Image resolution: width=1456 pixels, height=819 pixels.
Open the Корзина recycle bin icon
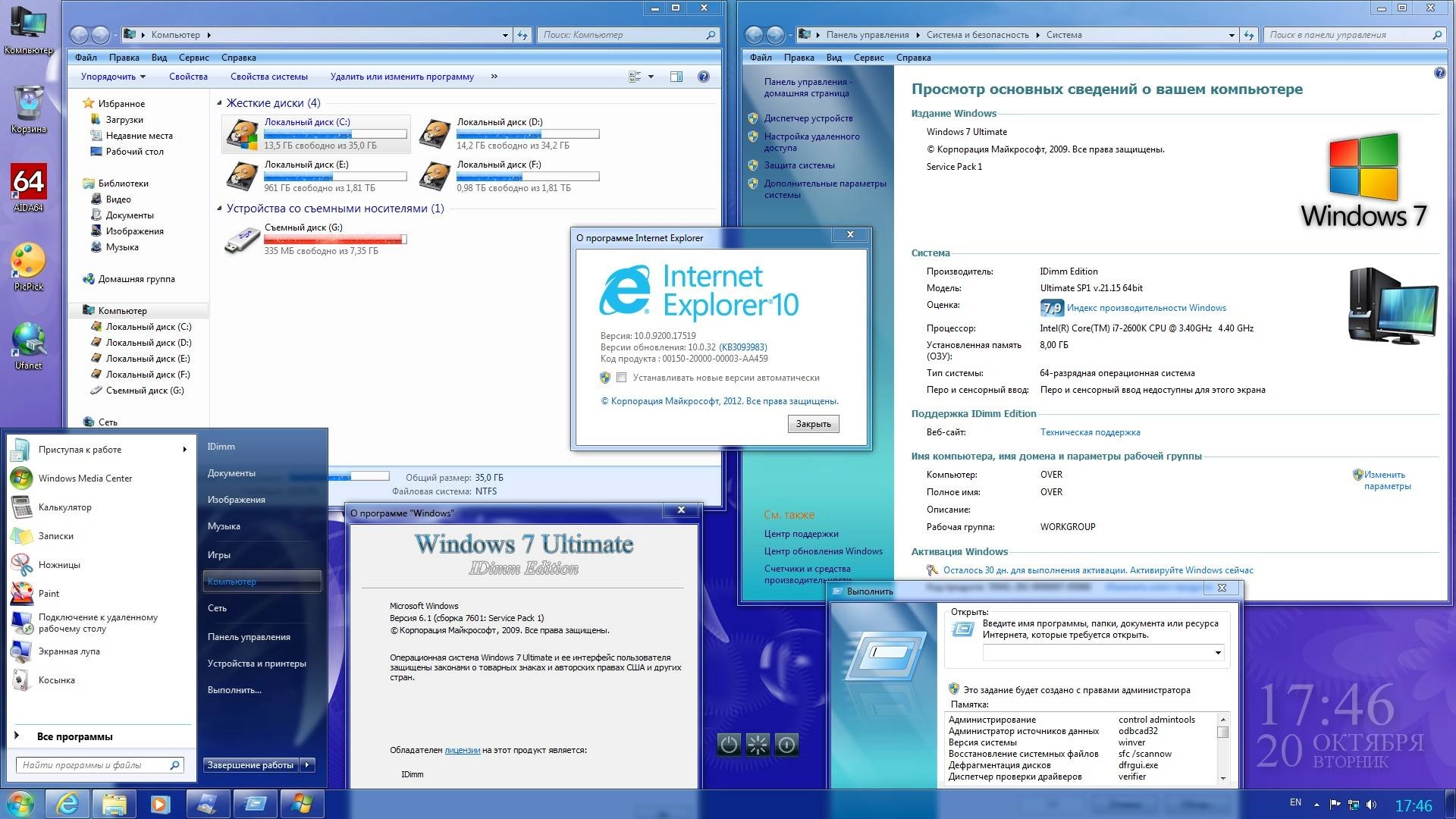point(28,108)
